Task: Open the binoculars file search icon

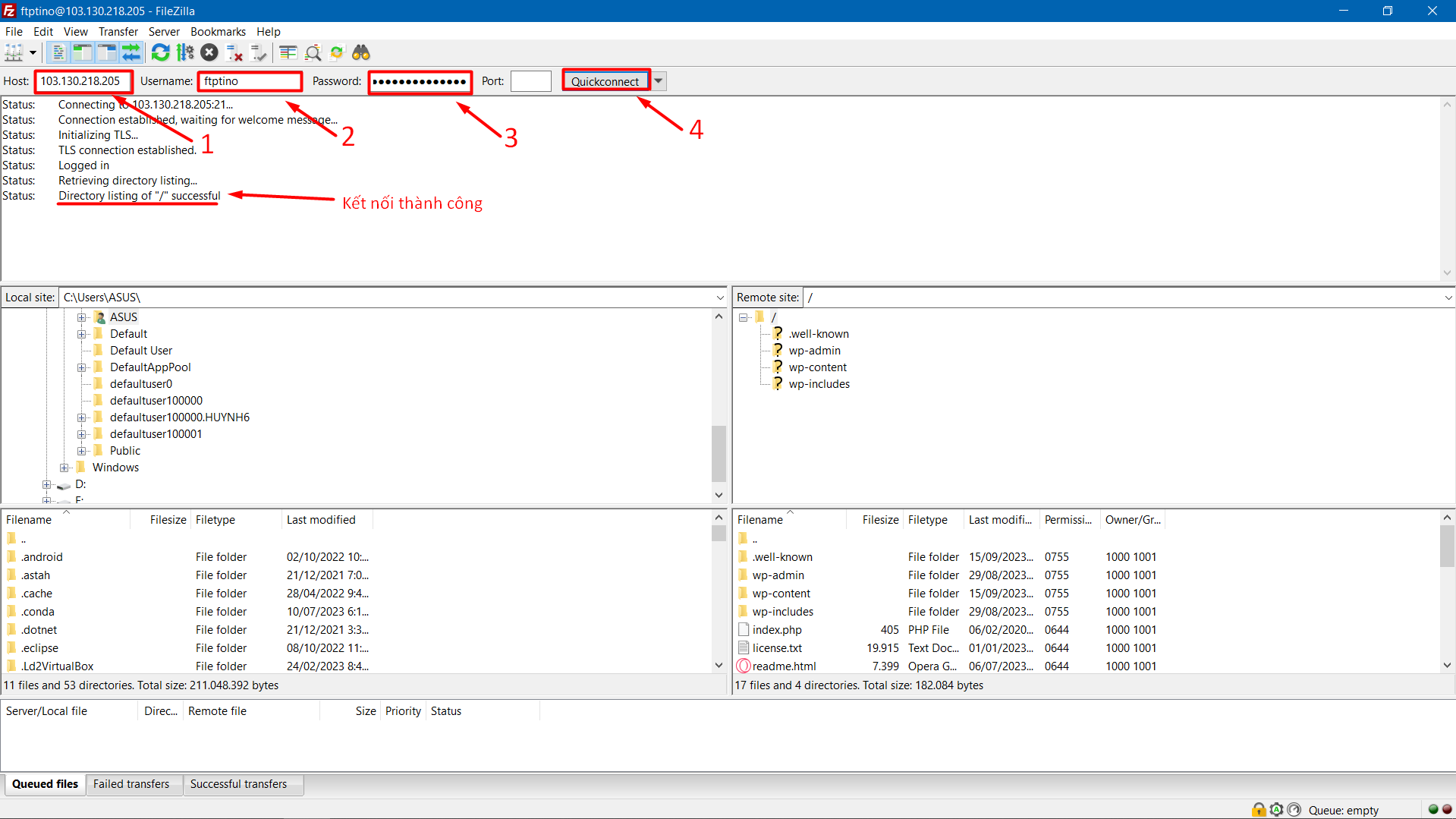Action: (361, 52)
